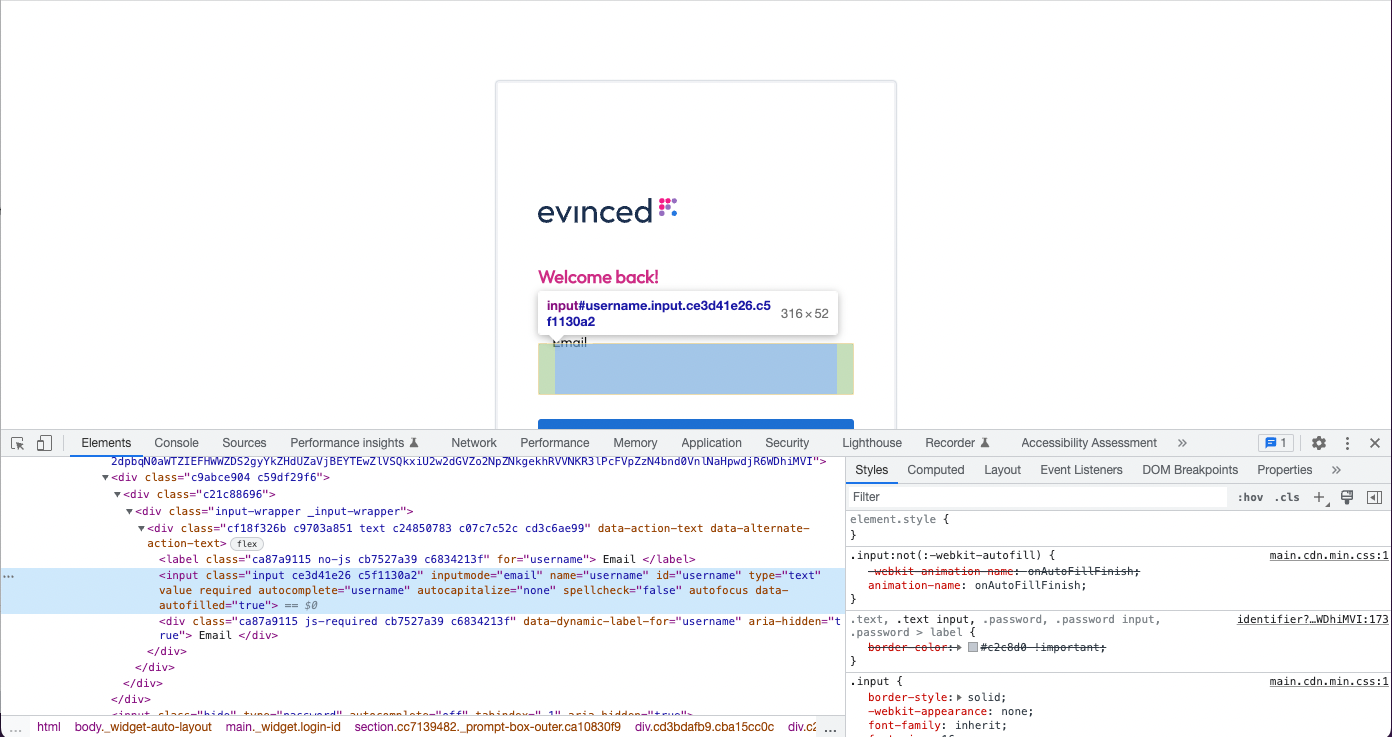
Task: Select the Event Listeners sidebar tab
Action: (x=1081, y=470)
